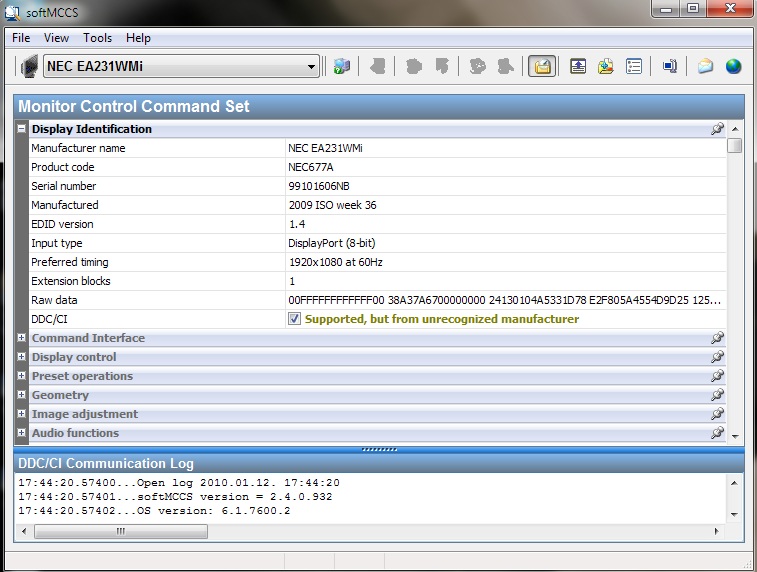Click the pin icon on Image adjustment row
Screen dimensions: 757x572
pos(717,414)
